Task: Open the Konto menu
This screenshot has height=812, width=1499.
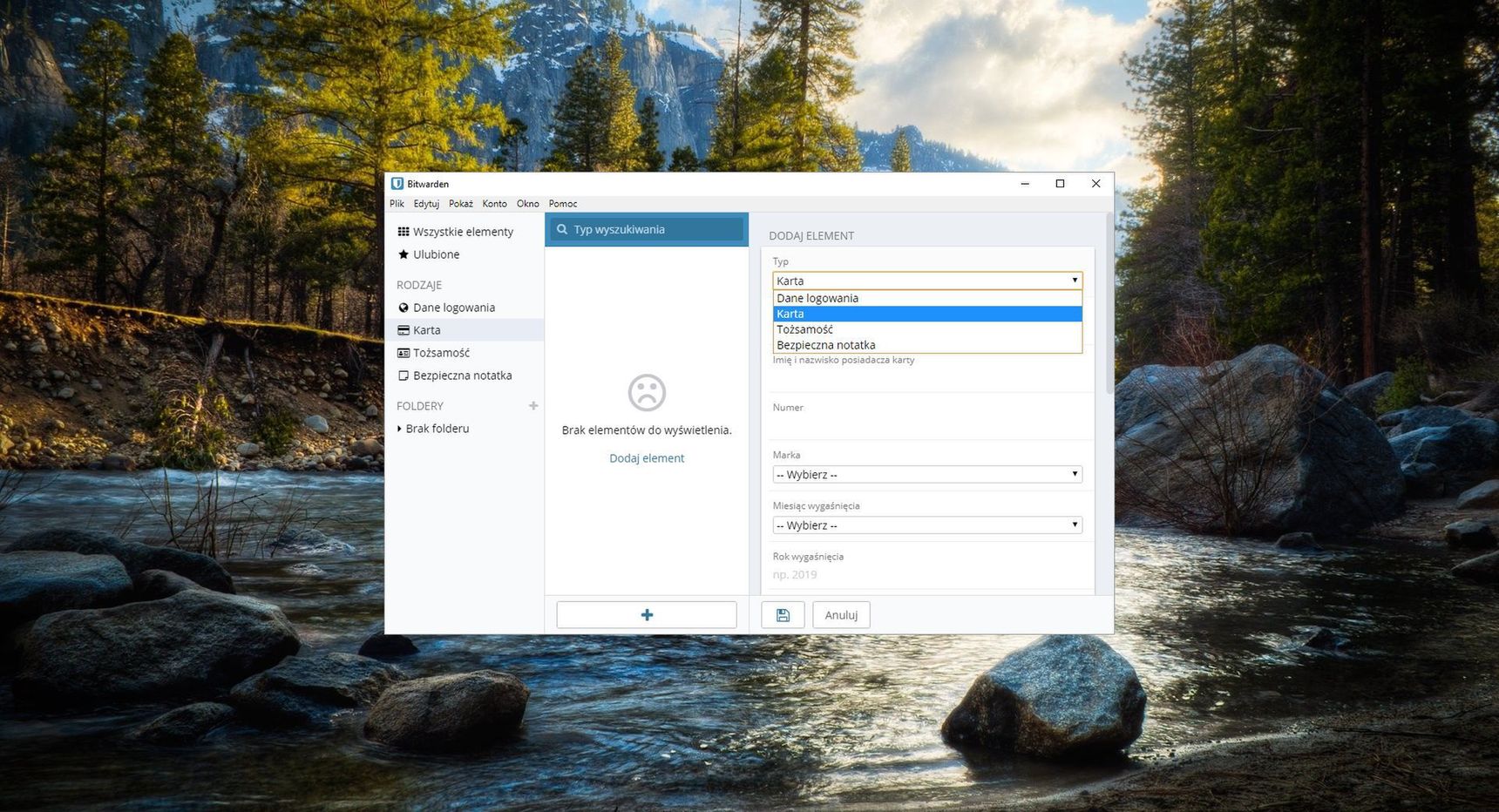Action: (x=494, y=204)
